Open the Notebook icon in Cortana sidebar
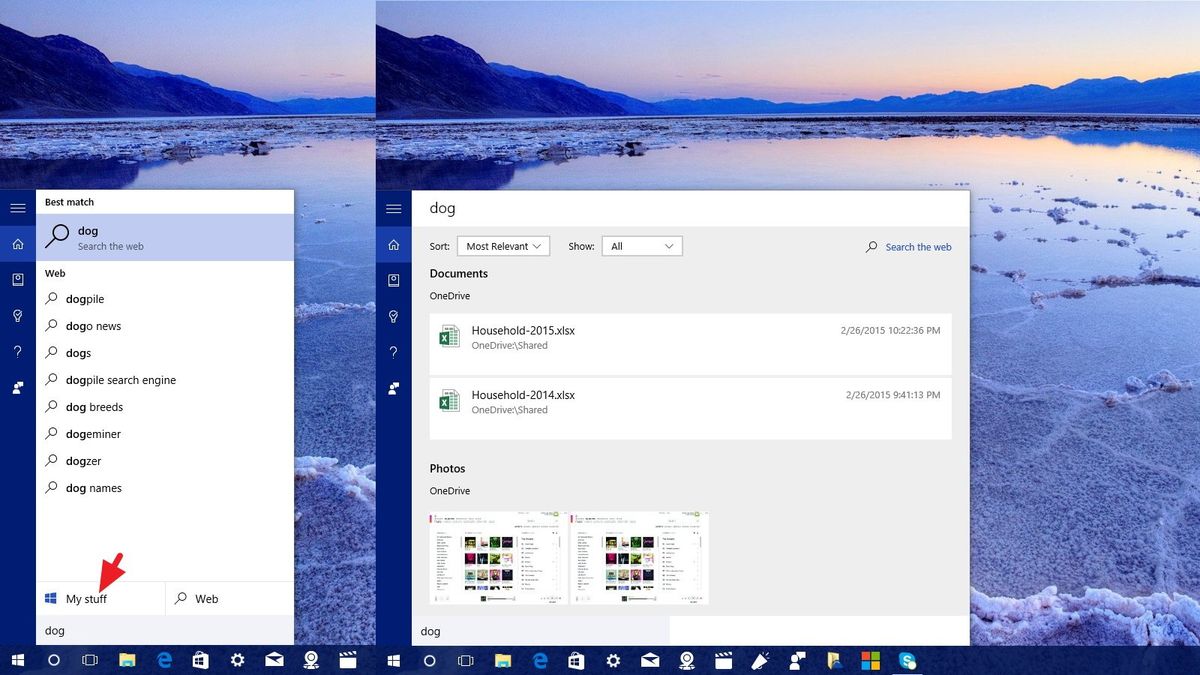Screen dimensions: 1200x675 point(17,280)
